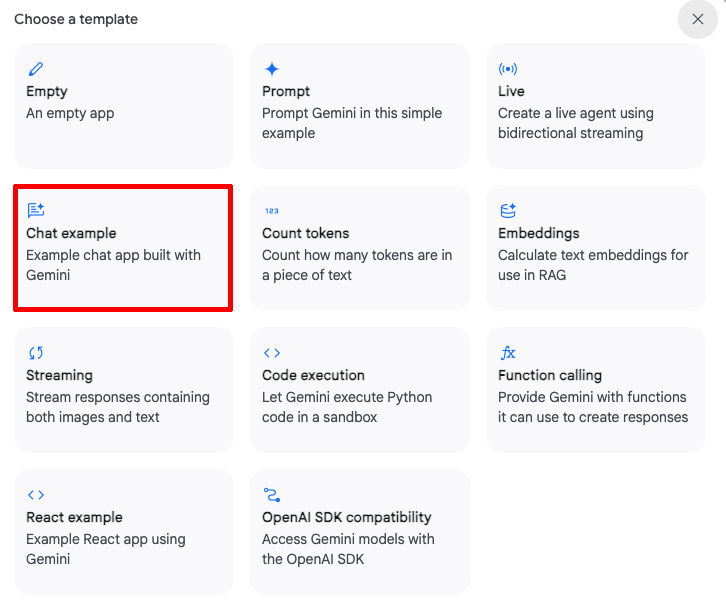
Task: Click the route icon on OpenAI SDK compatibility
Action: point(272,495)
